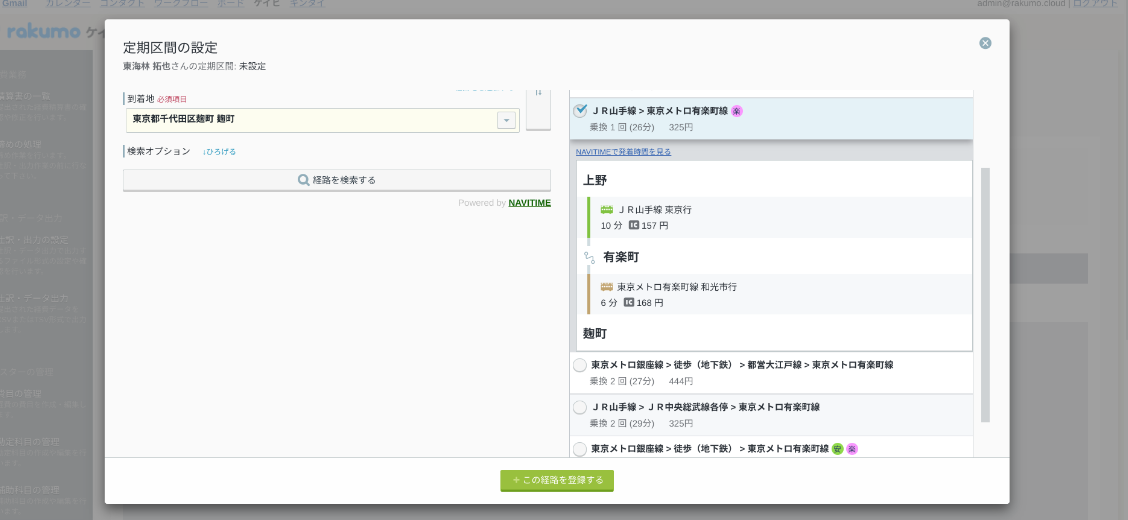Open カレンダー in the background top bar
Viewport: 1128px width, 520px height.
click(x=68, y=4)
